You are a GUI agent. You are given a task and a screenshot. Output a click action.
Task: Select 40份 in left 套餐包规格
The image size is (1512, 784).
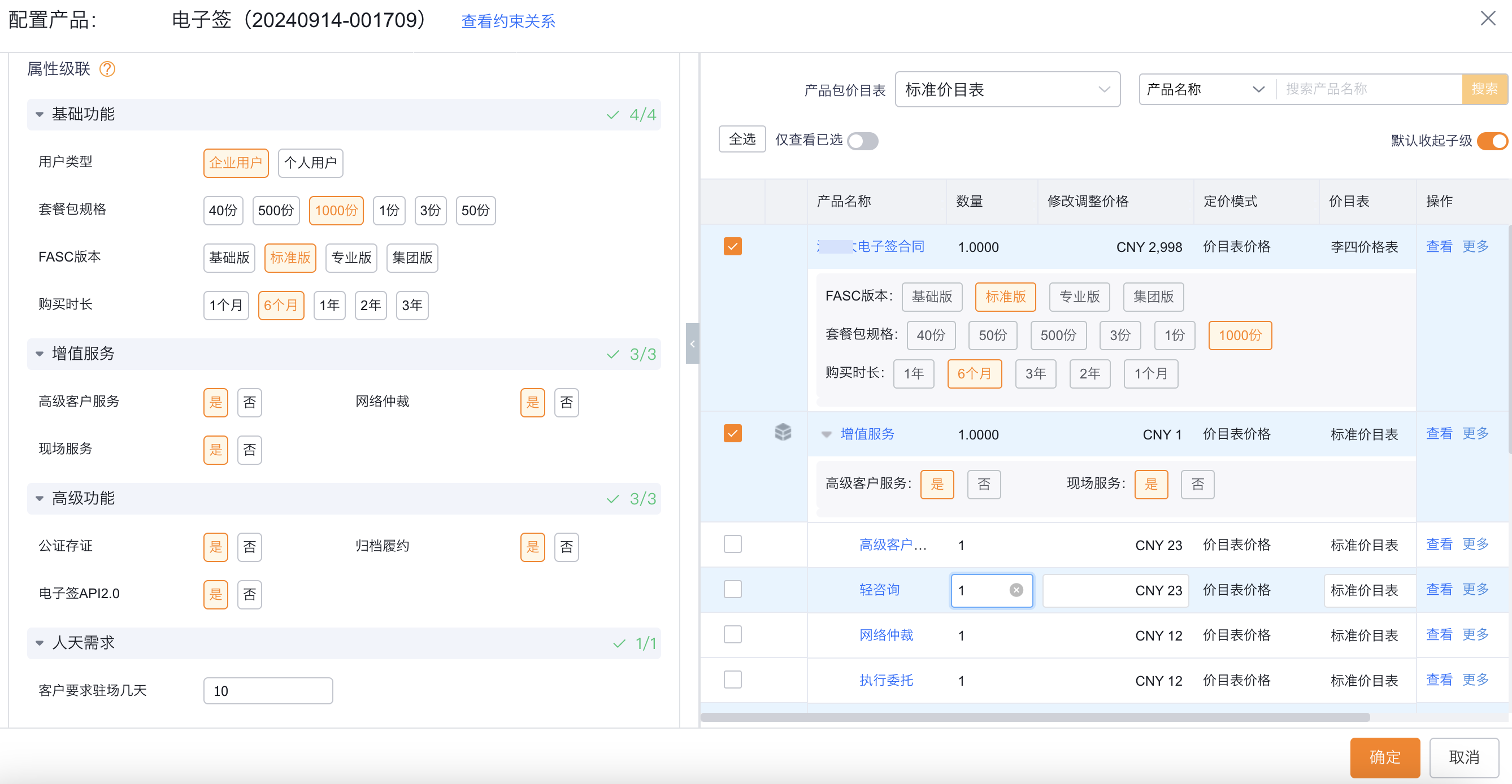pos(223,210)
